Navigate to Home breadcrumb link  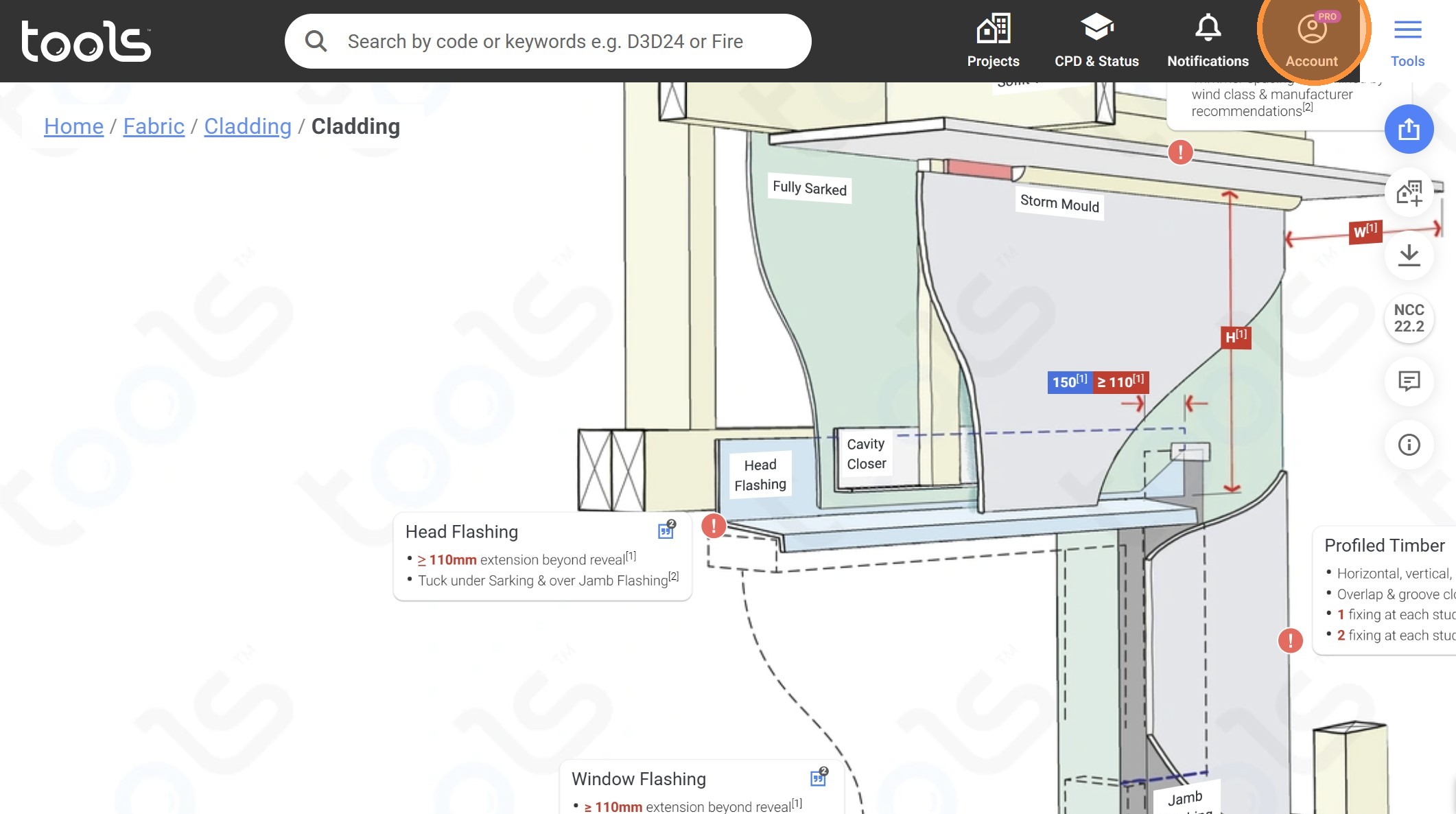[x=73, y=126]
